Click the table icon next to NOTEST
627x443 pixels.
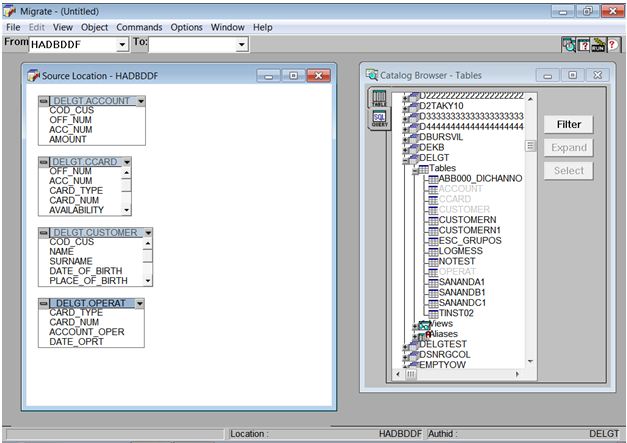pos(433,262)
